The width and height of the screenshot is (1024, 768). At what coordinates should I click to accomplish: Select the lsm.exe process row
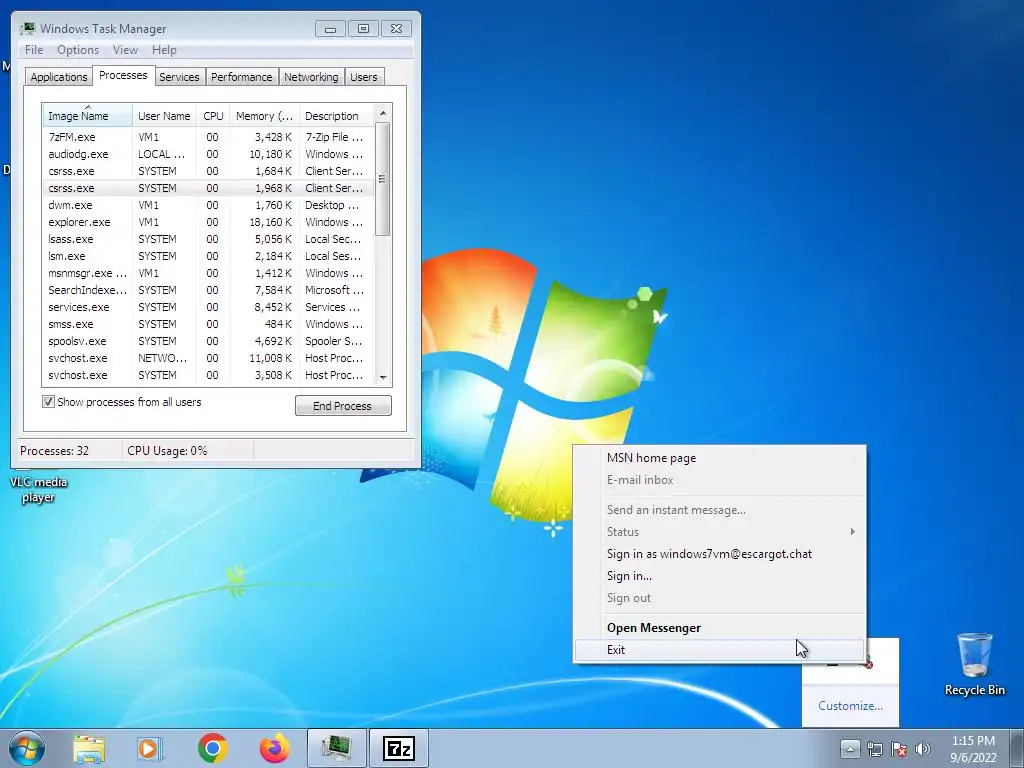tap(208, 256)
